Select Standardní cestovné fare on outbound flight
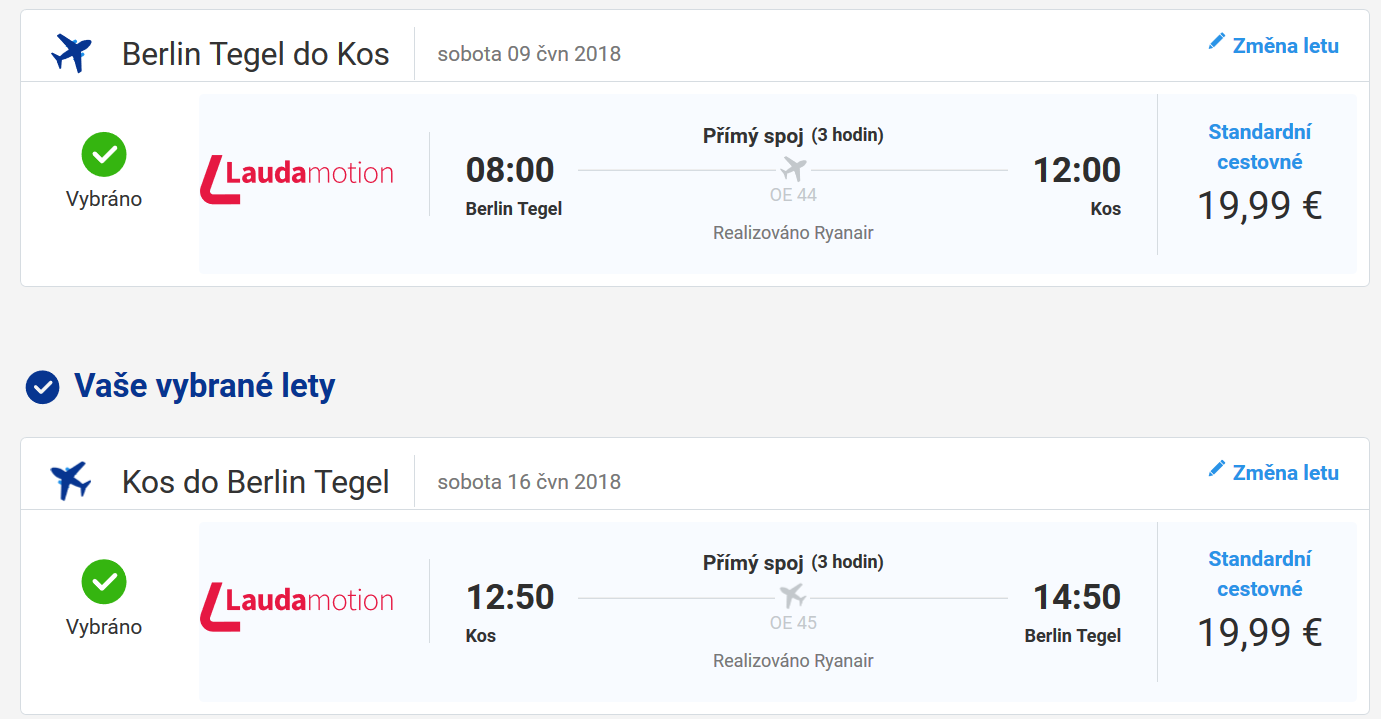Viewport: 1381px width, 719px height. (x=1259, y=147)
